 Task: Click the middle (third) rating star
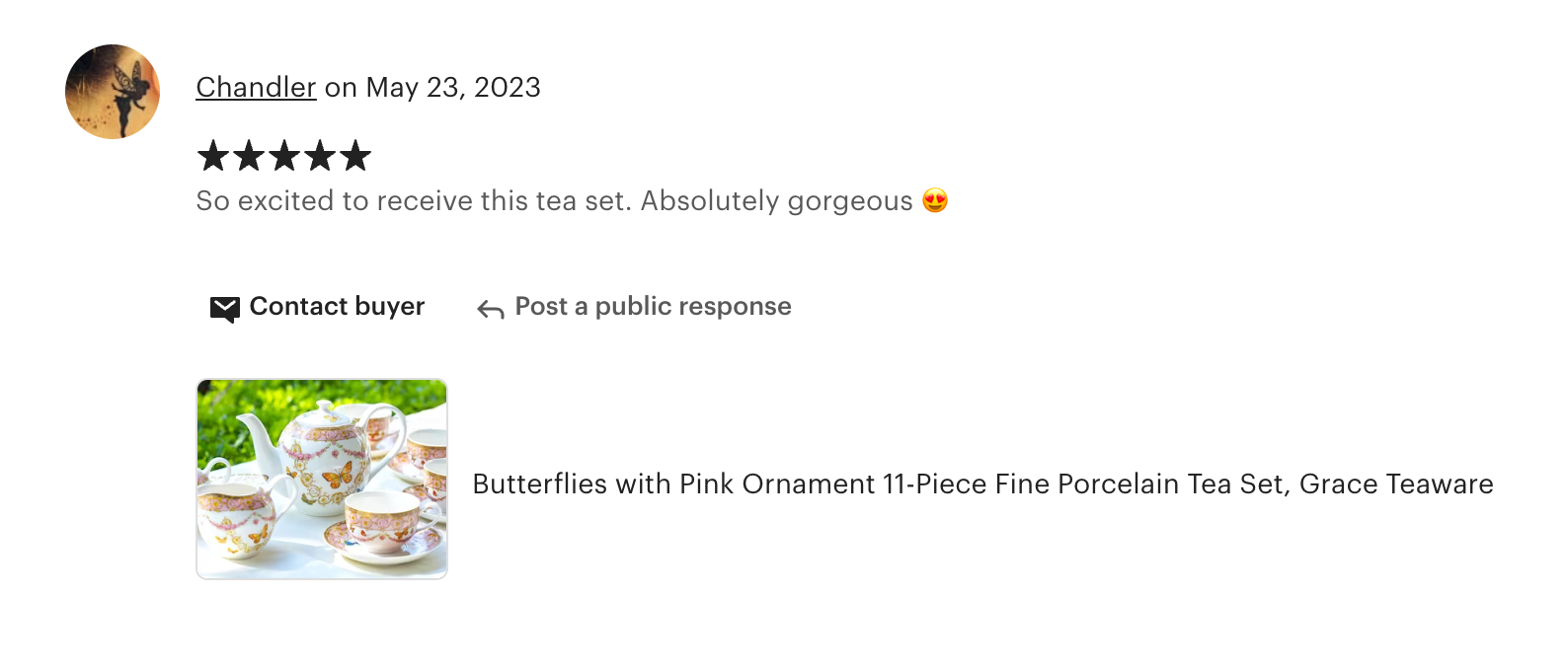coord(284,156)
